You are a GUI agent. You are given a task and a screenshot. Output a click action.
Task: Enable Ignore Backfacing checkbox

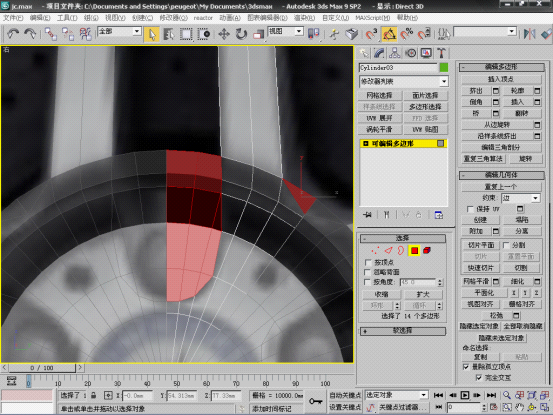pos(368,272)
